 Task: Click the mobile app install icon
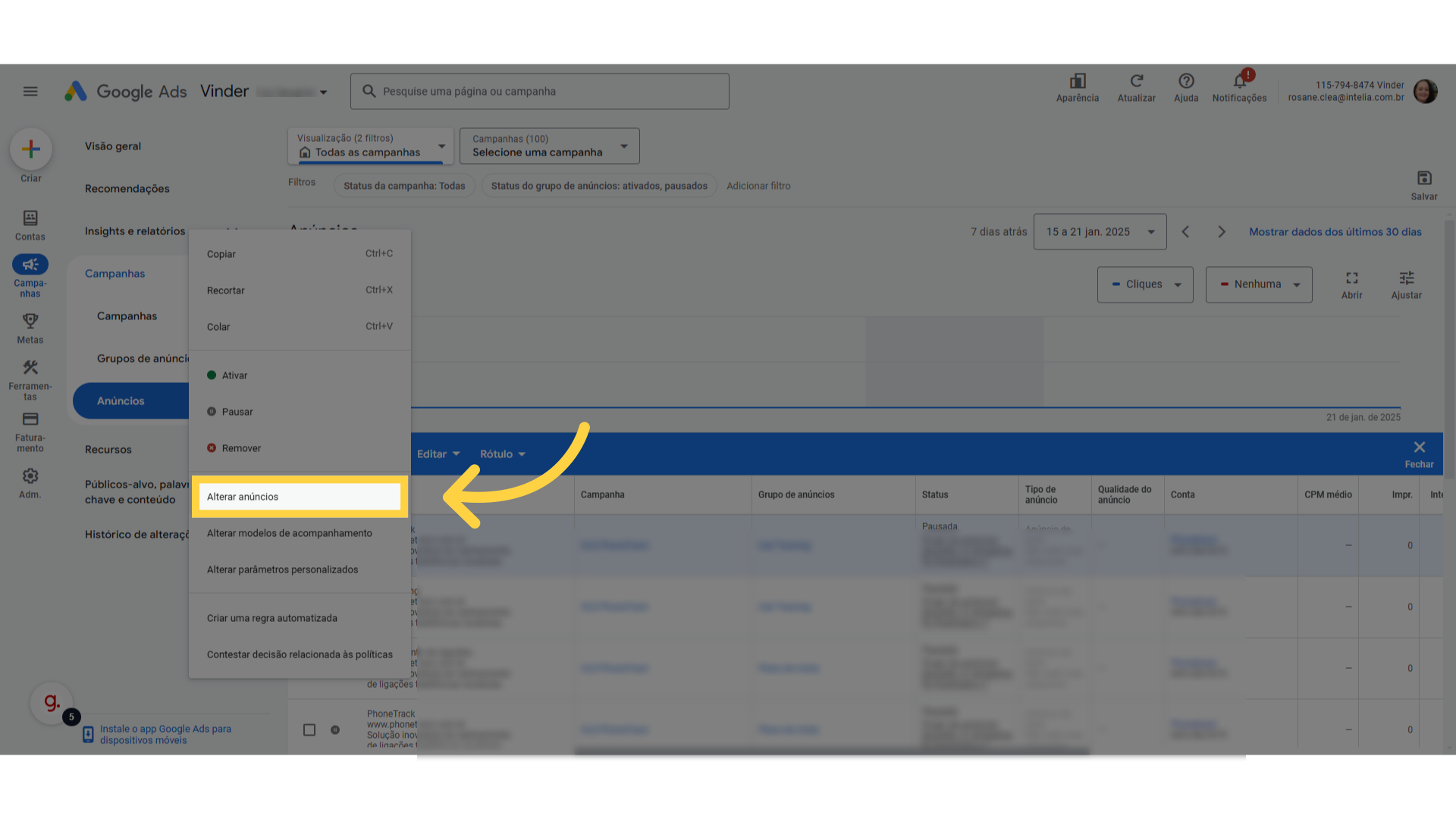[x=88, y=735]
